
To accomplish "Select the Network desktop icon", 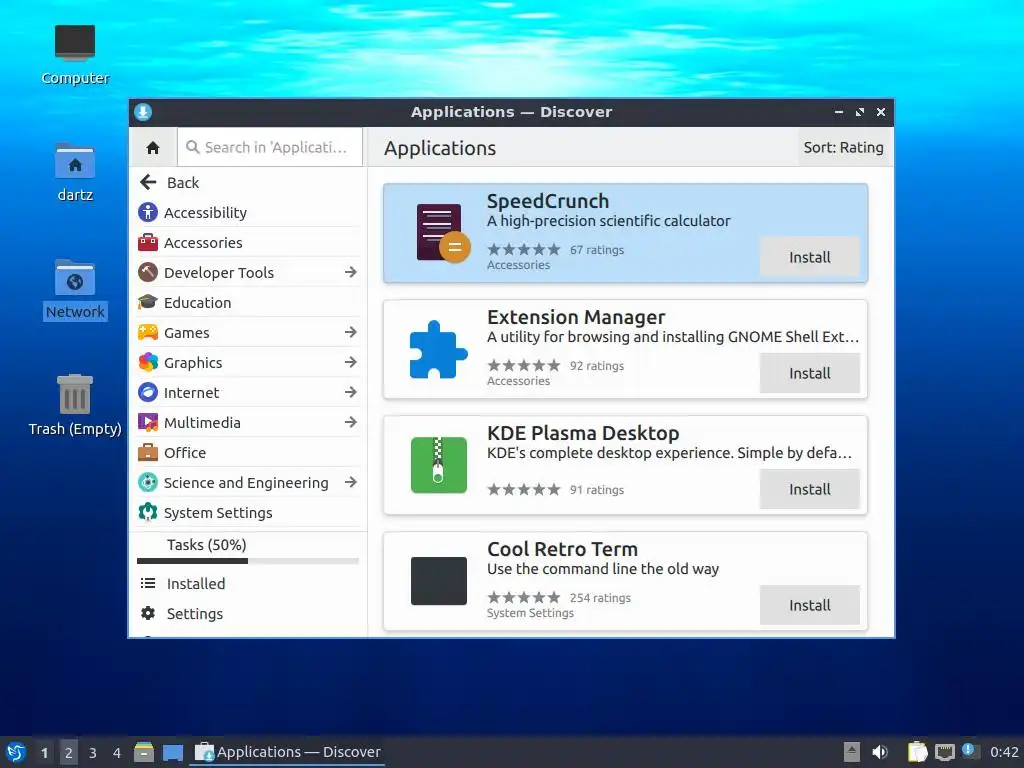I will tap(74, 278).
